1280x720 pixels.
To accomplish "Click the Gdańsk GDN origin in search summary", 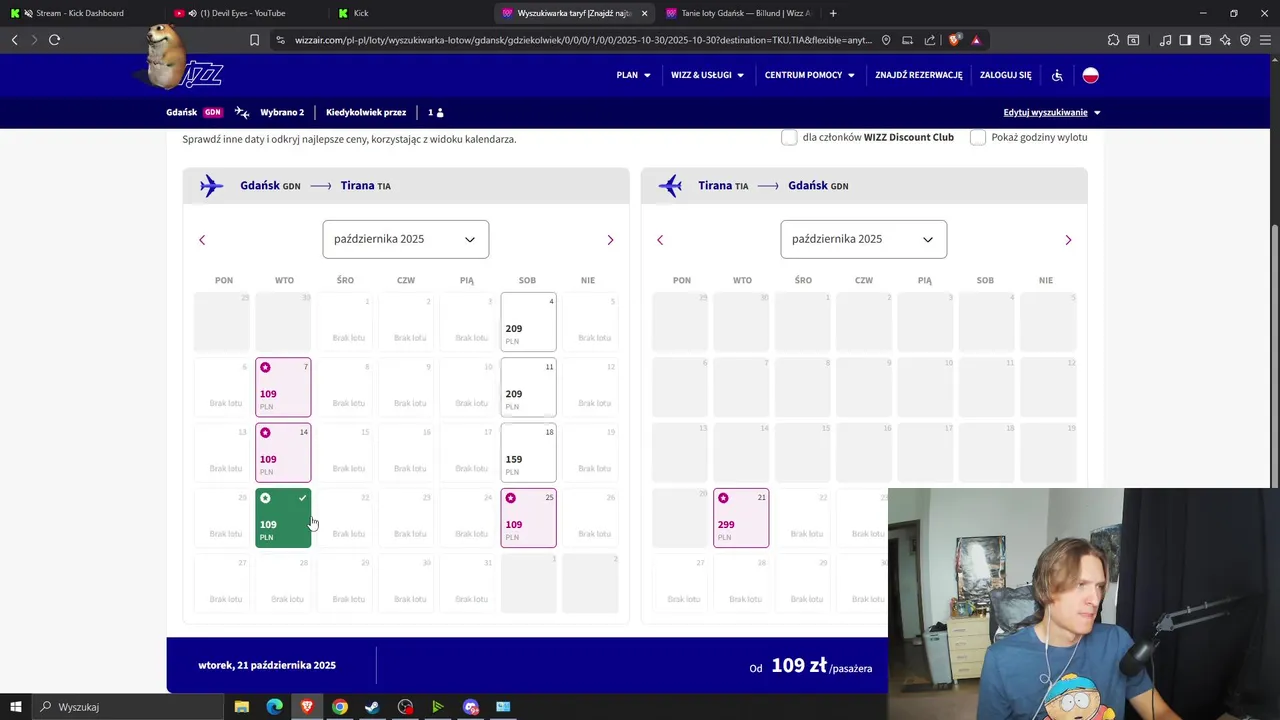I will (x=194, y=112).
